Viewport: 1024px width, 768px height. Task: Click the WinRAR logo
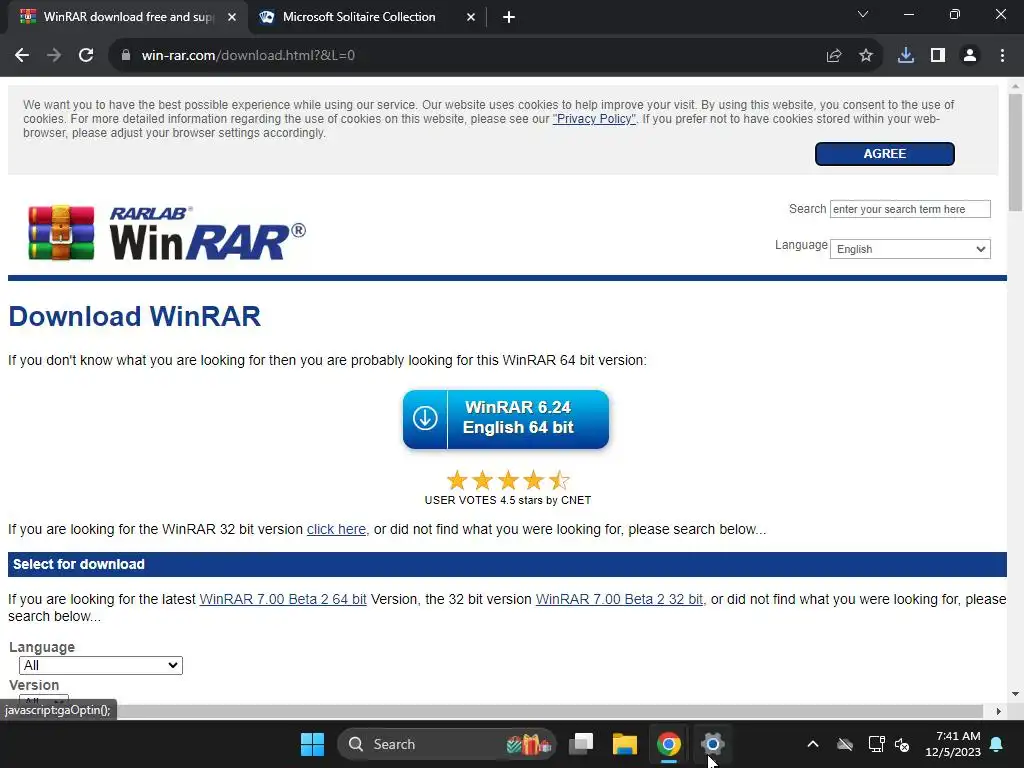[x=167, y=232]
